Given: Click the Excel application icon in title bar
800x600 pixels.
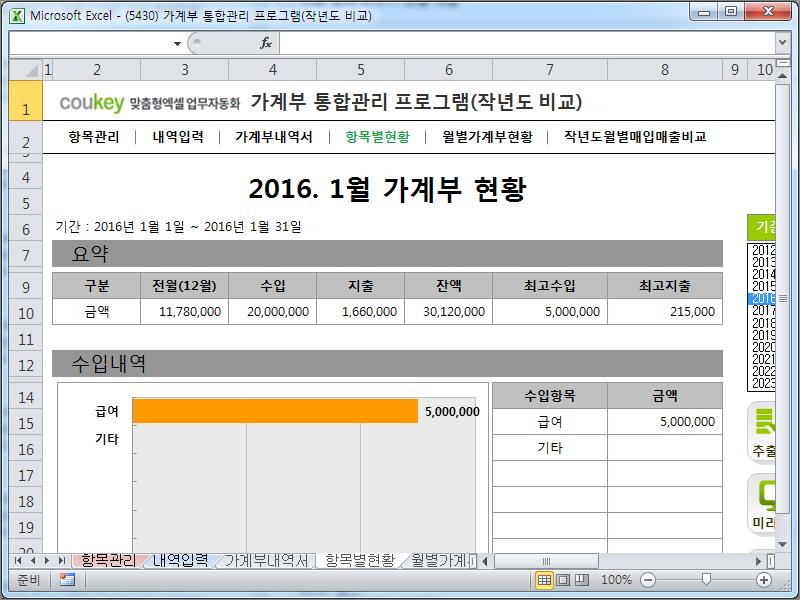Looking at the screenshot, I should (x=17, y=15).
